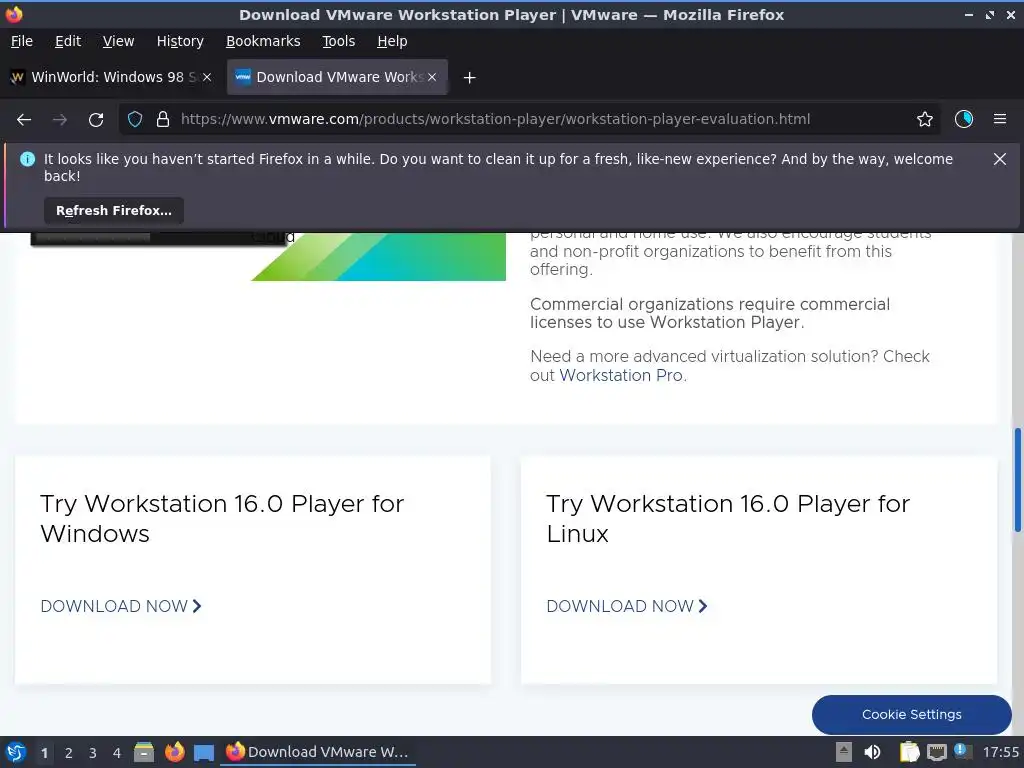The height and width of the screenshot is (768, 1024).
Task: Click the commercial licenses paragraph text
Action: point(710,313)
